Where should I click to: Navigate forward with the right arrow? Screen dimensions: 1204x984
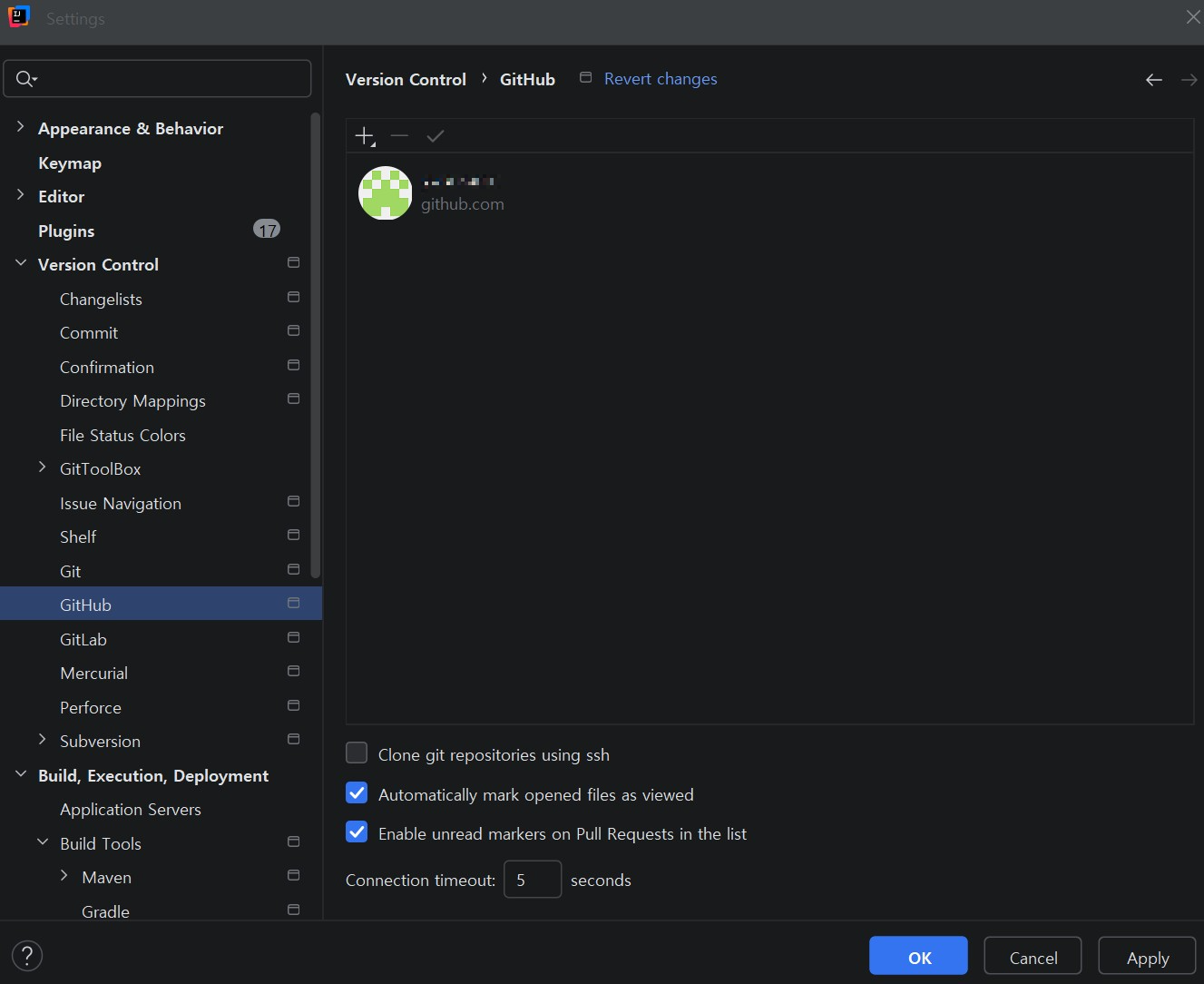click(1189, 80)
